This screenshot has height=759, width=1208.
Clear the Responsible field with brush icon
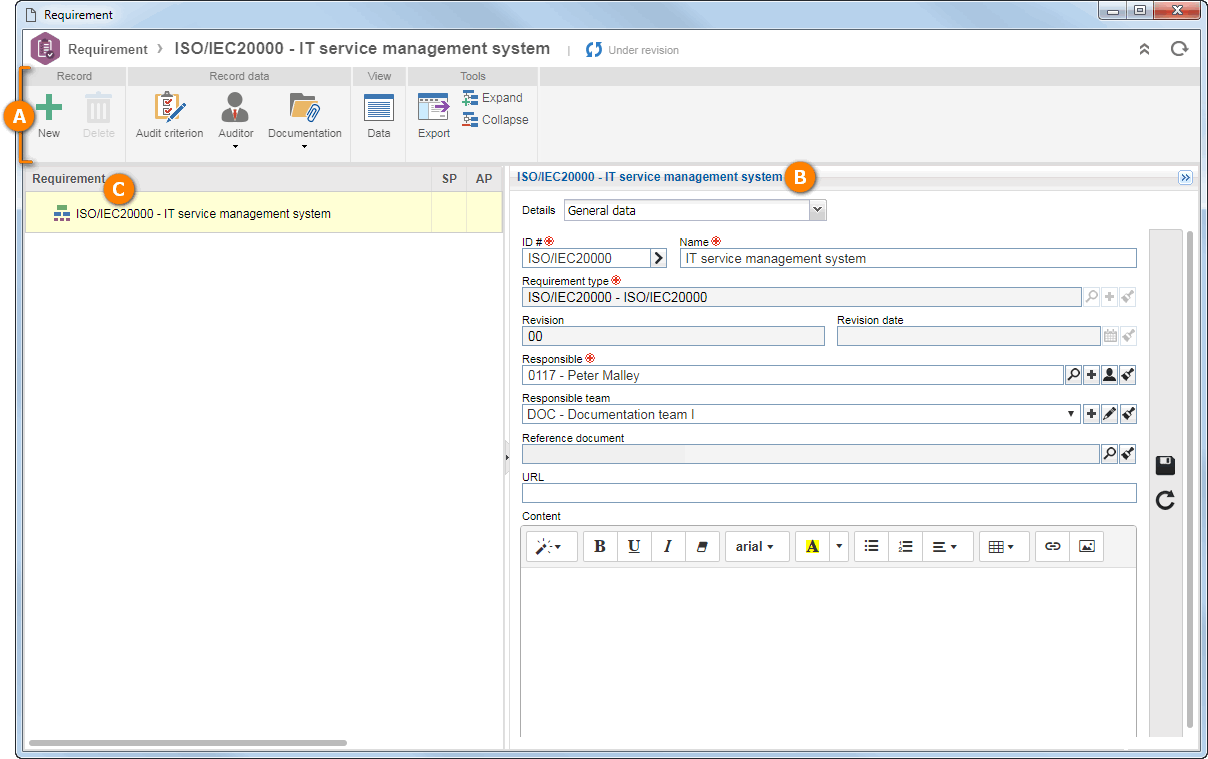point(1128,375)
